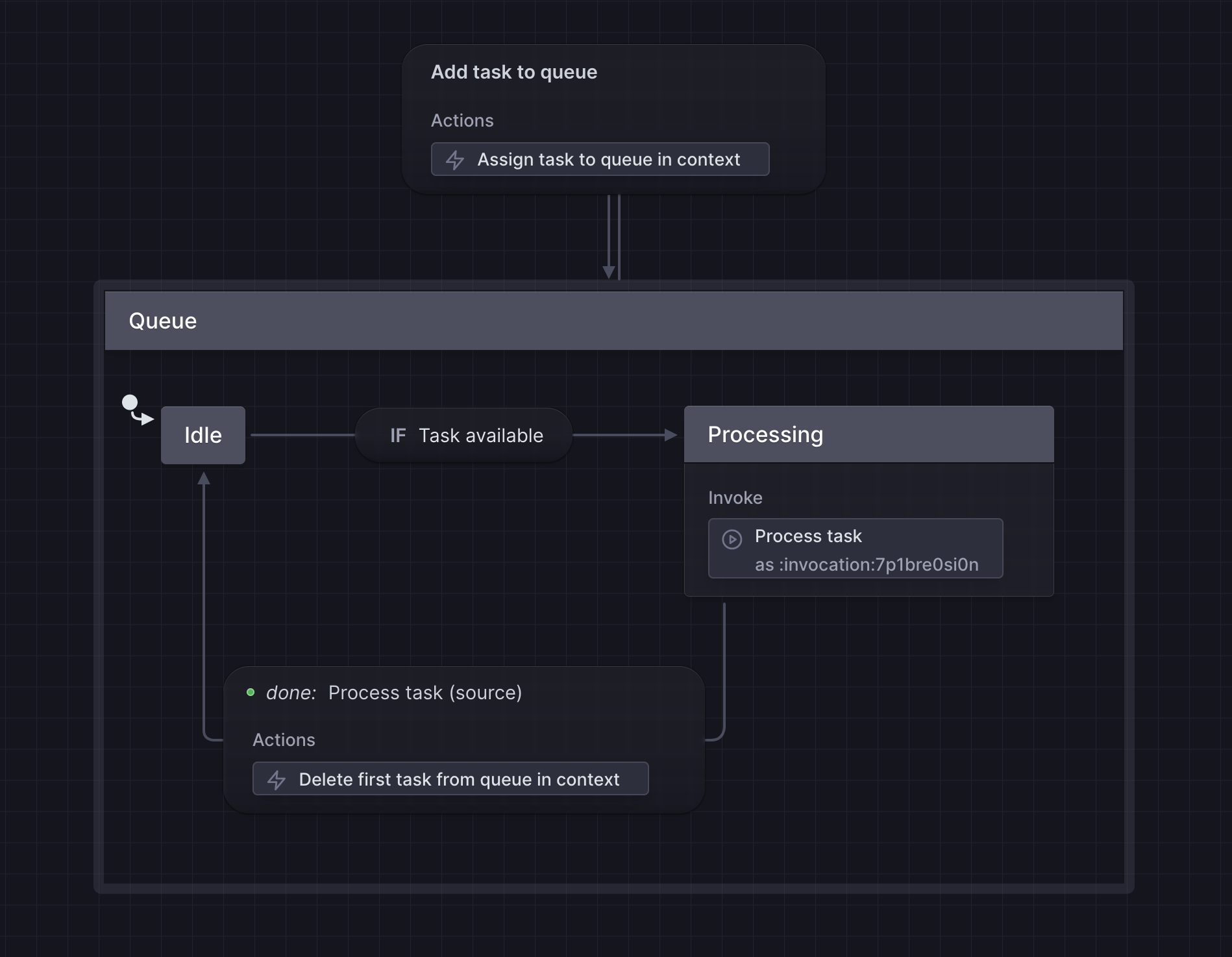Collapse the Invoke section in Processing
This screenshot has height=957, width=1232.
click(x=735, y=497)
